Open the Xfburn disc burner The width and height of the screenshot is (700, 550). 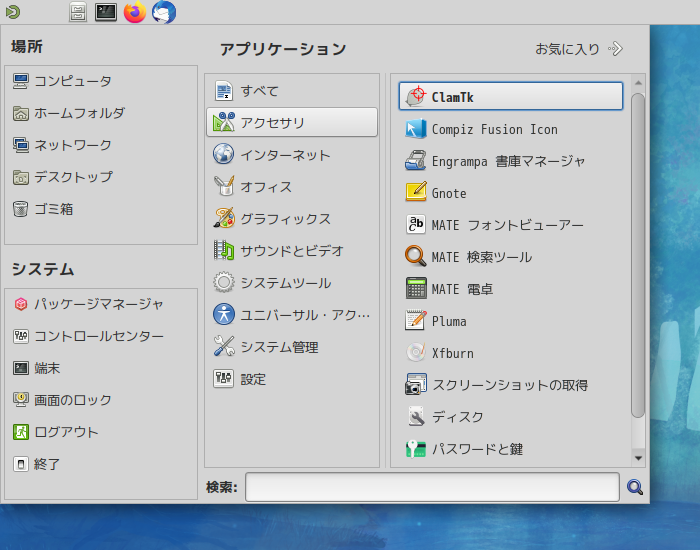tap(511, 353)
